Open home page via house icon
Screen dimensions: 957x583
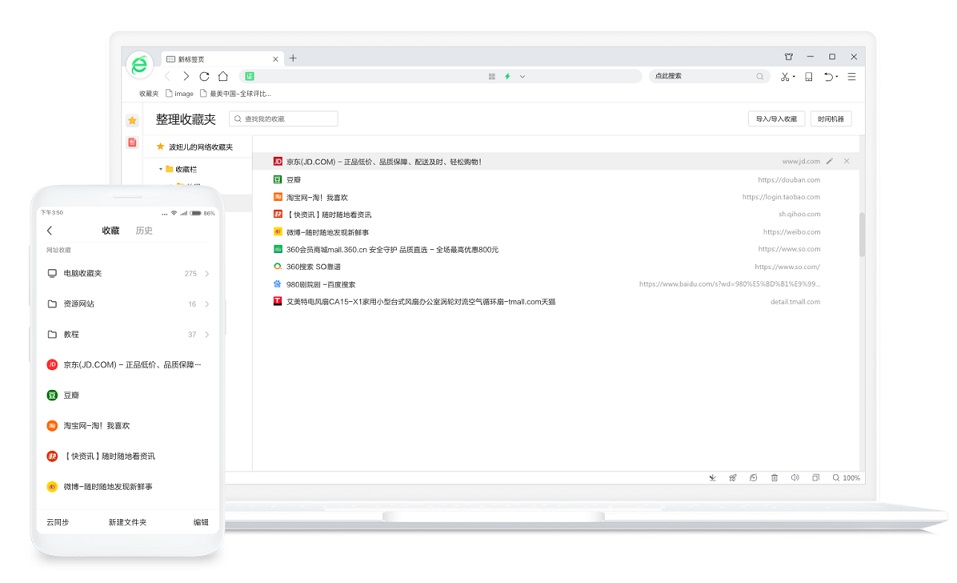point(223,76)
